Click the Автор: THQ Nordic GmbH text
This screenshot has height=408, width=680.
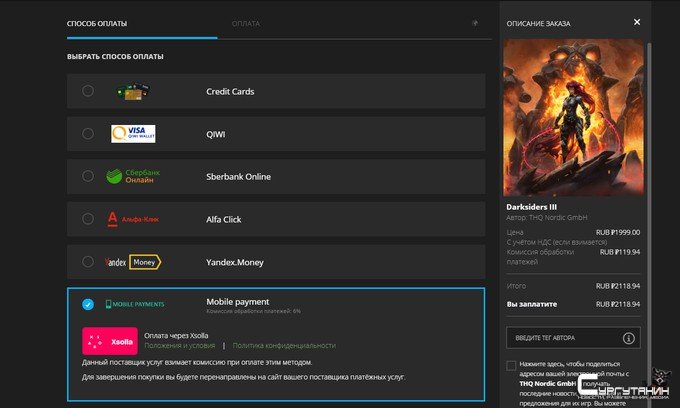546,217
